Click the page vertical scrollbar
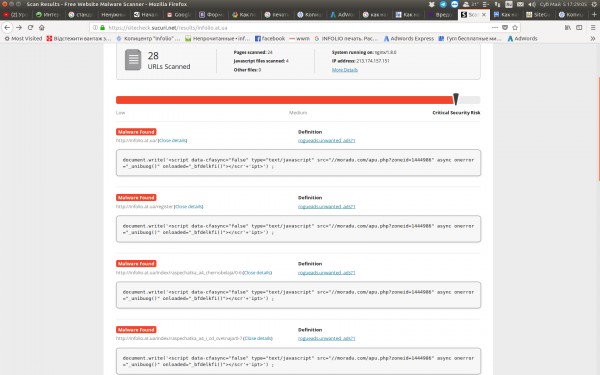 coord(598,129)
